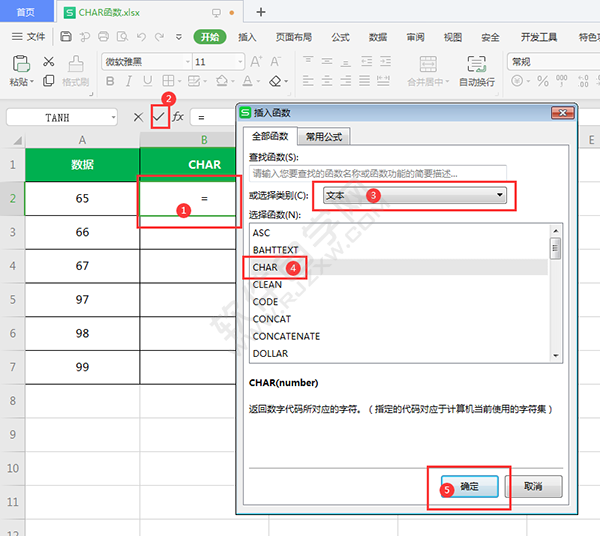Click the function search input field
The height and width of the screenshot is (536, 600).
point(377,173)
